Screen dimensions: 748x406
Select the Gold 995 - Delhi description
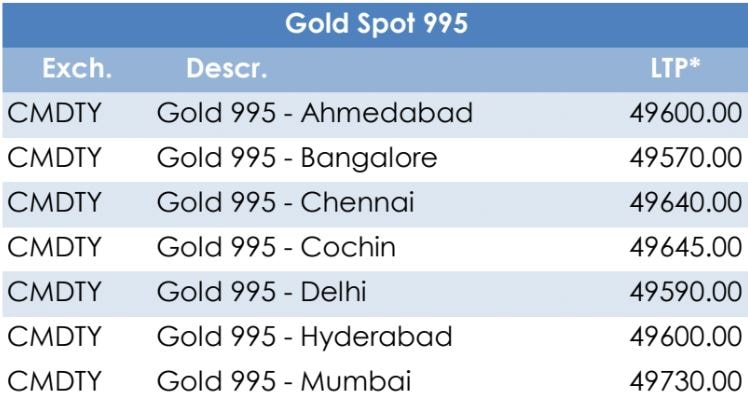point(261,292)
